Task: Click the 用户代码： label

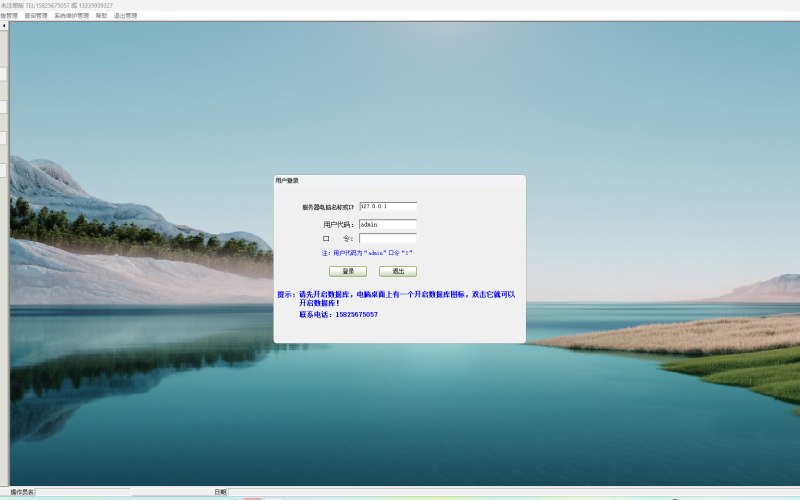Action: (338, 224)
